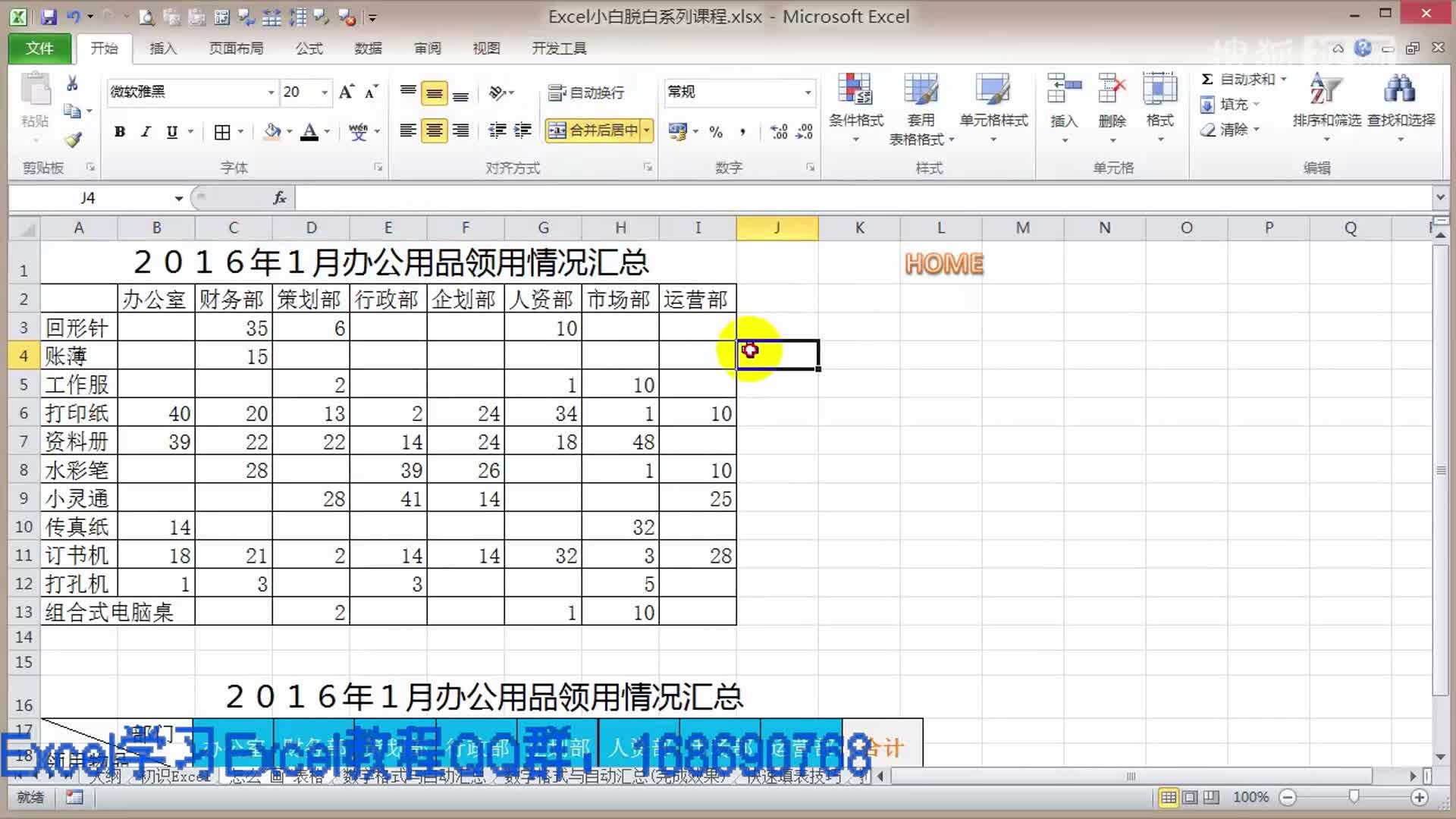
Task: Click the zoom-in plus button in the status bar
Action: [1420, 797]
